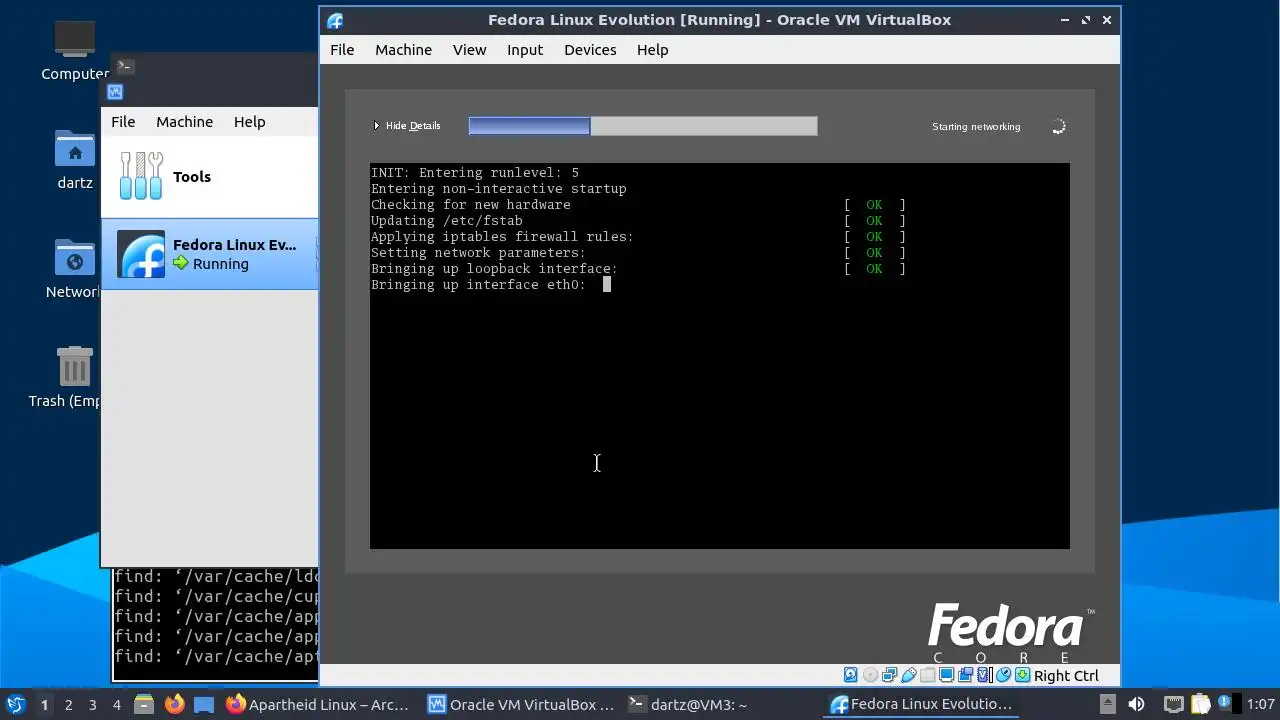Launch the file manager from taskbar
Screen dimensions: 1280x720
[143, 704]
